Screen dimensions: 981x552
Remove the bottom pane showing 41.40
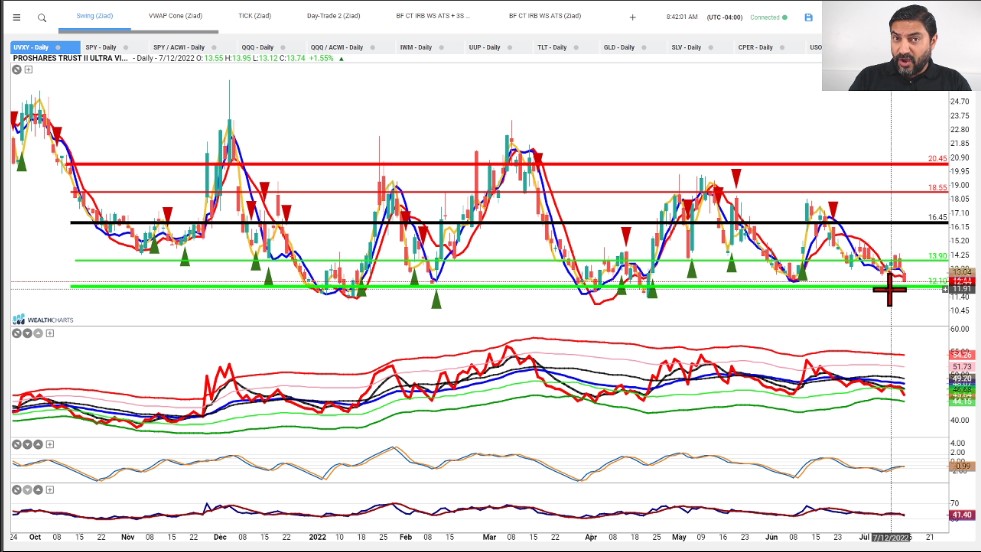click(17, 490)
